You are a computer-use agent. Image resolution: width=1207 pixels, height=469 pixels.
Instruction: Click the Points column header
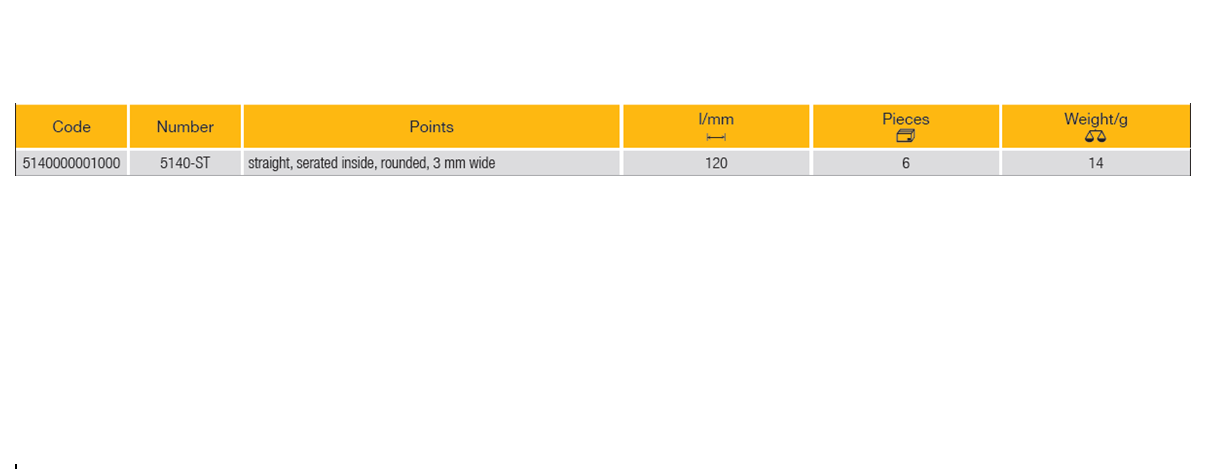tap(431, 127)
